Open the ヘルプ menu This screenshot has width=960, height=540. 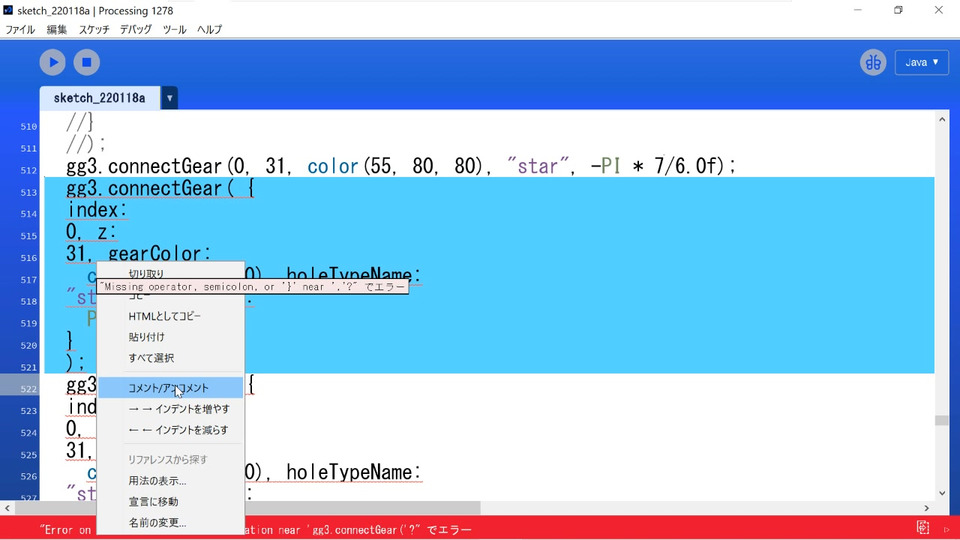[x=209, y=29]
